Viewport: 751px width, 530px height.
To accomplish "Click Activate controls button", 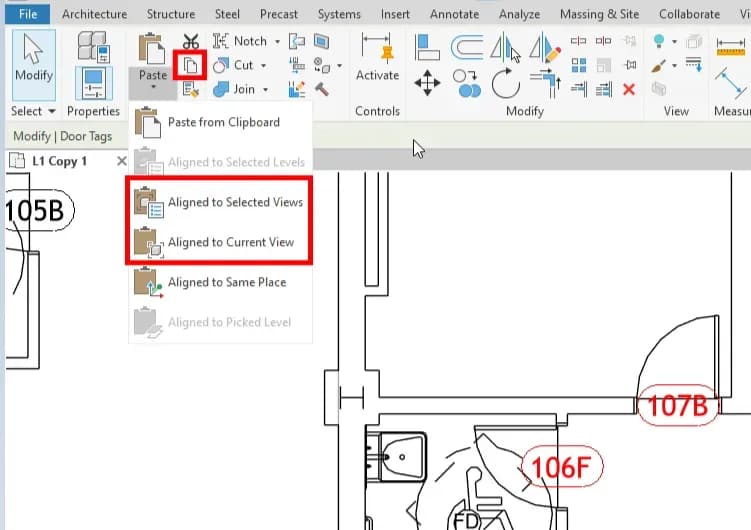I will (377, 57).
